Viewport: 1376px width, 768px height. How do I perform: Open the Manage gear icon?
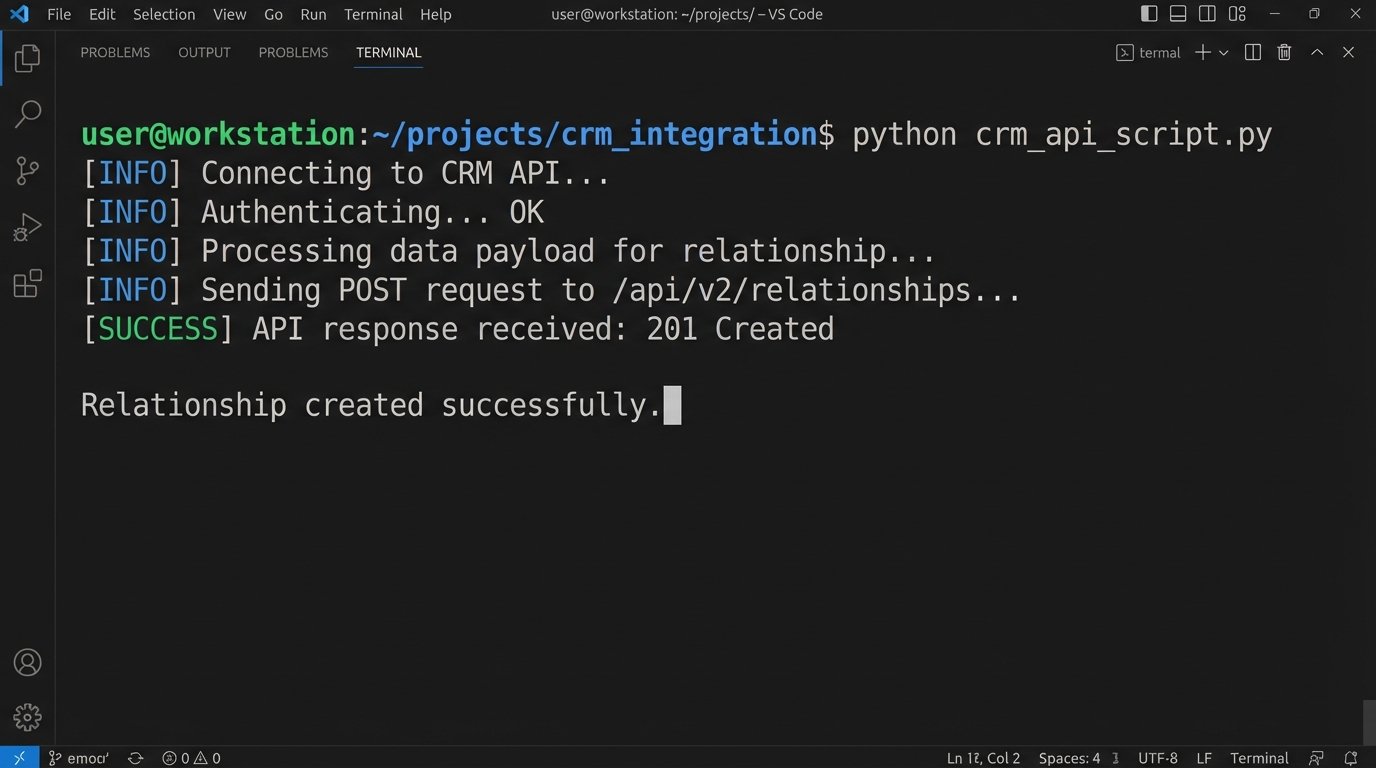(27, 716)
